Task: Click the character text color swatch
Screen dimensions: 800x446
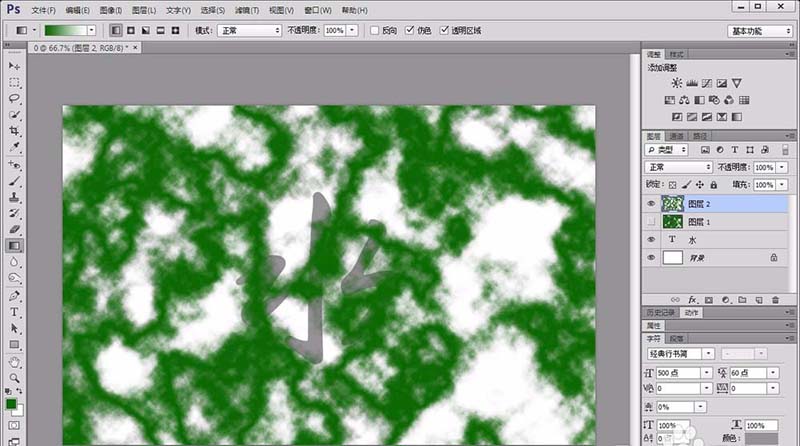Action: click(x=761, y=438)
